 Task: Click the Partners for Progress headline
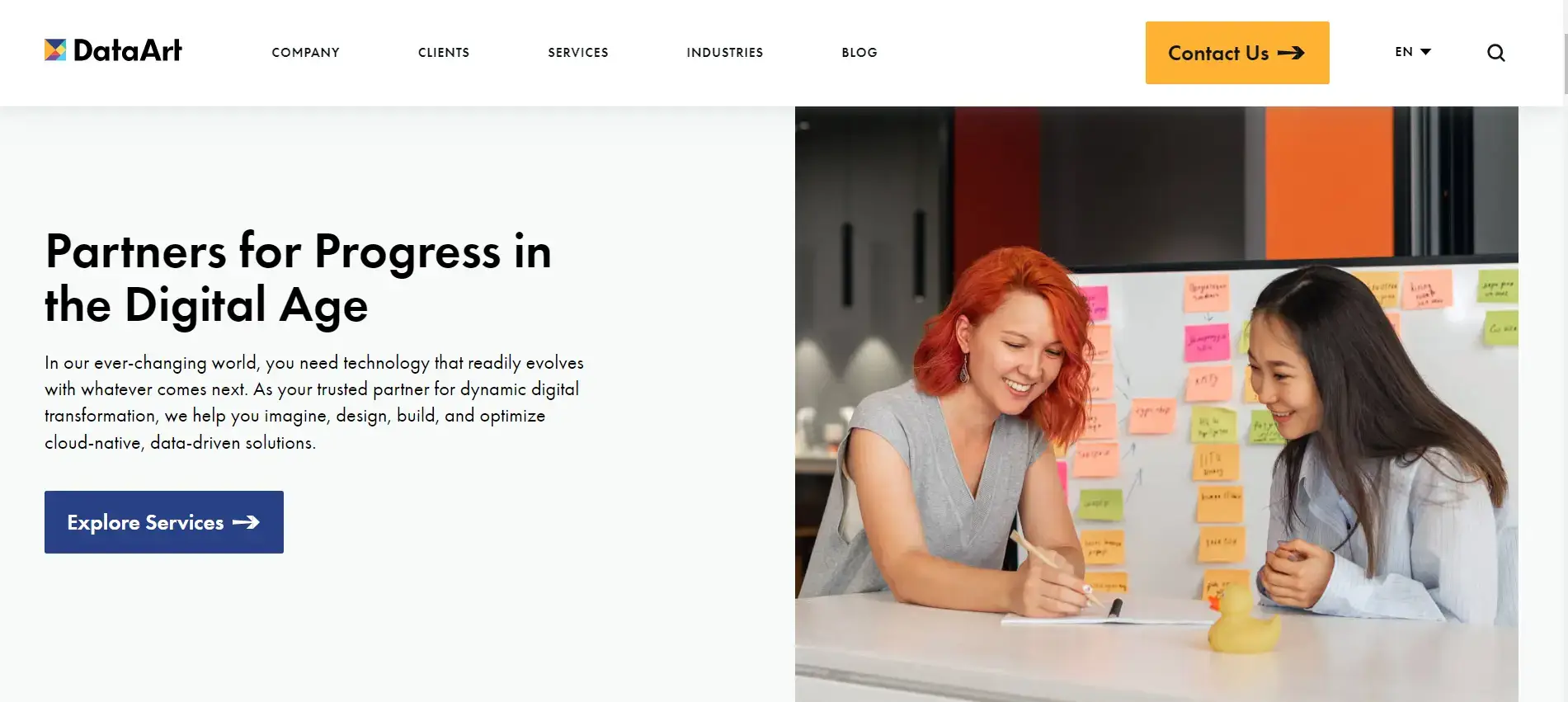pos(299,278)
